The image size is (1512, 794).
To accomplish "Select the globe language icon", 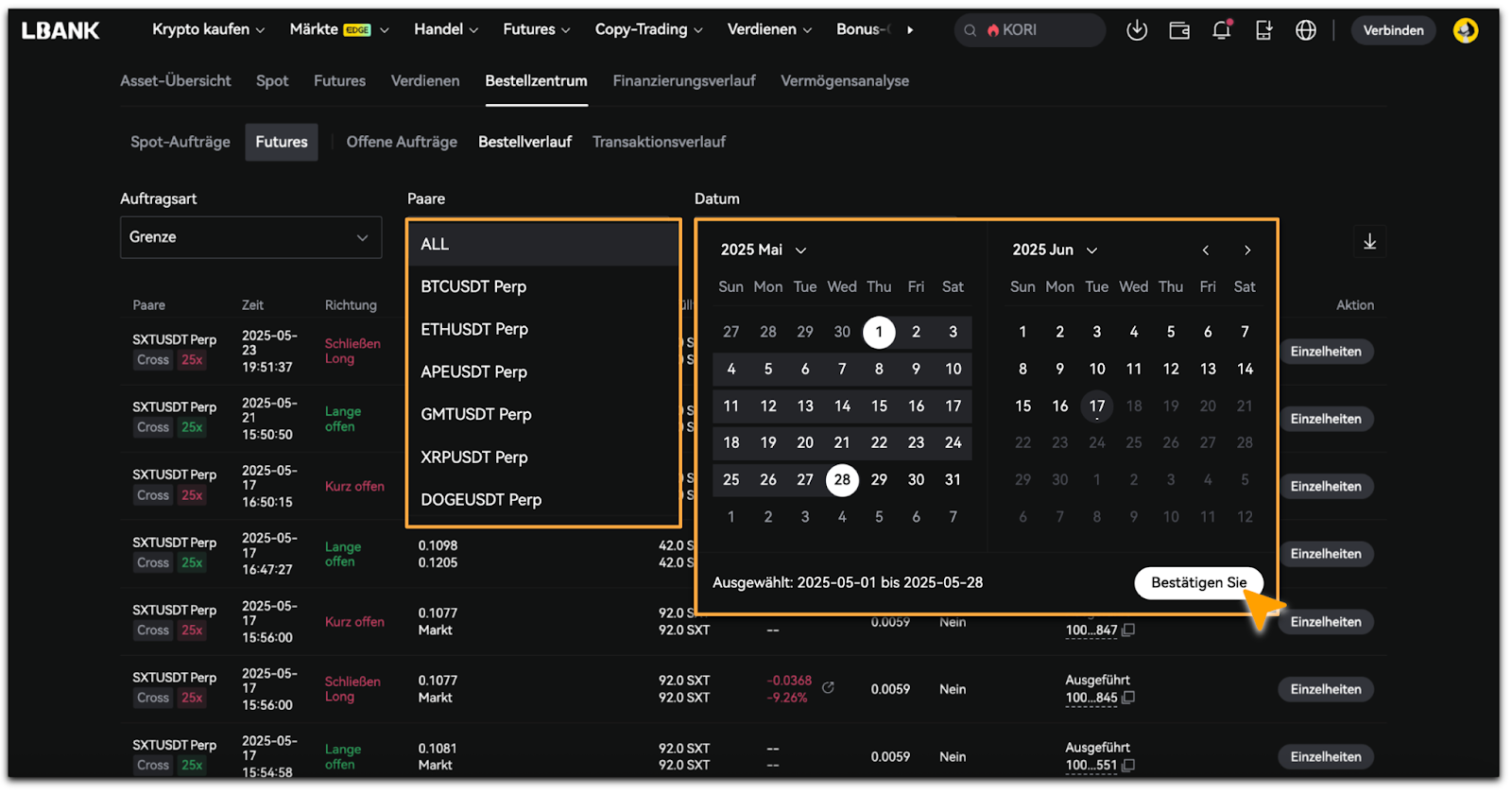I will [x=1305, y=30].
